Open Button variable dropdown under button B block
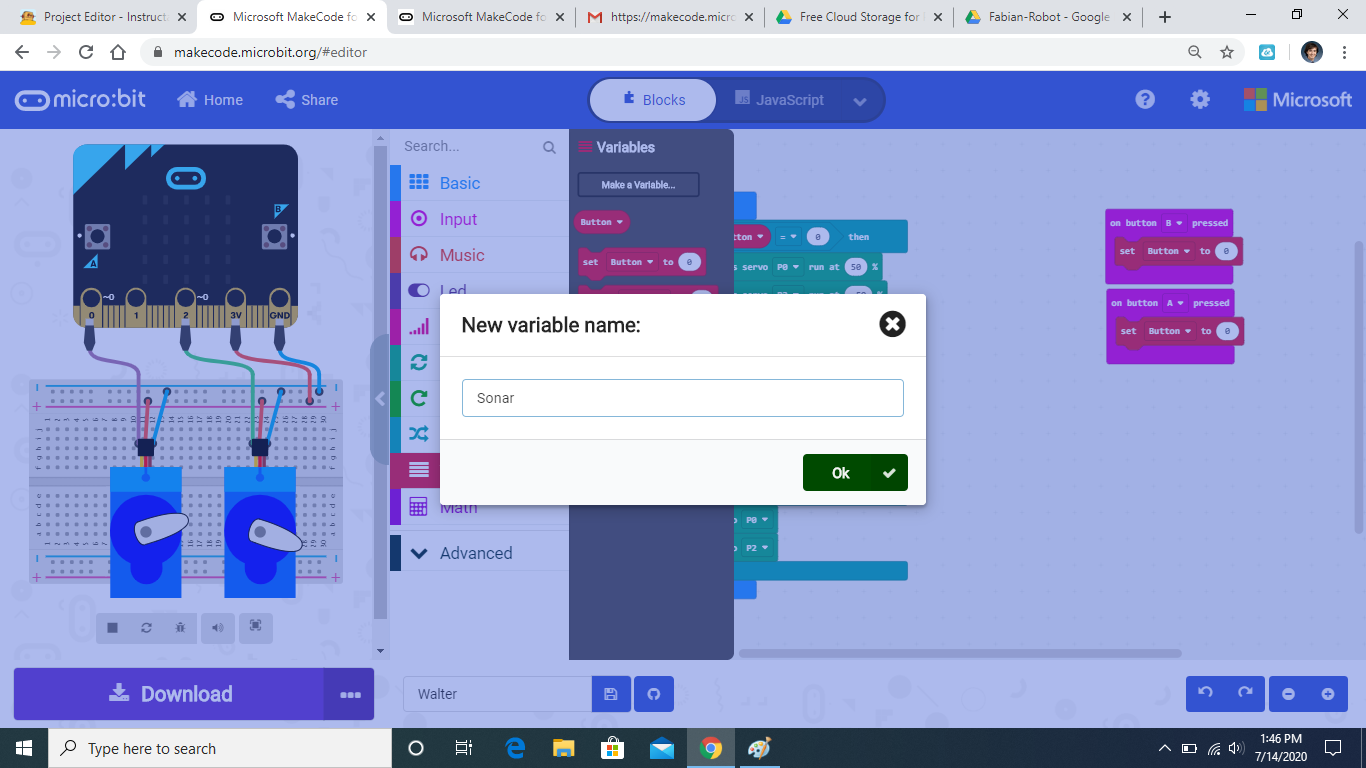Screen dimensions: 1366x768 (1168, 251)
